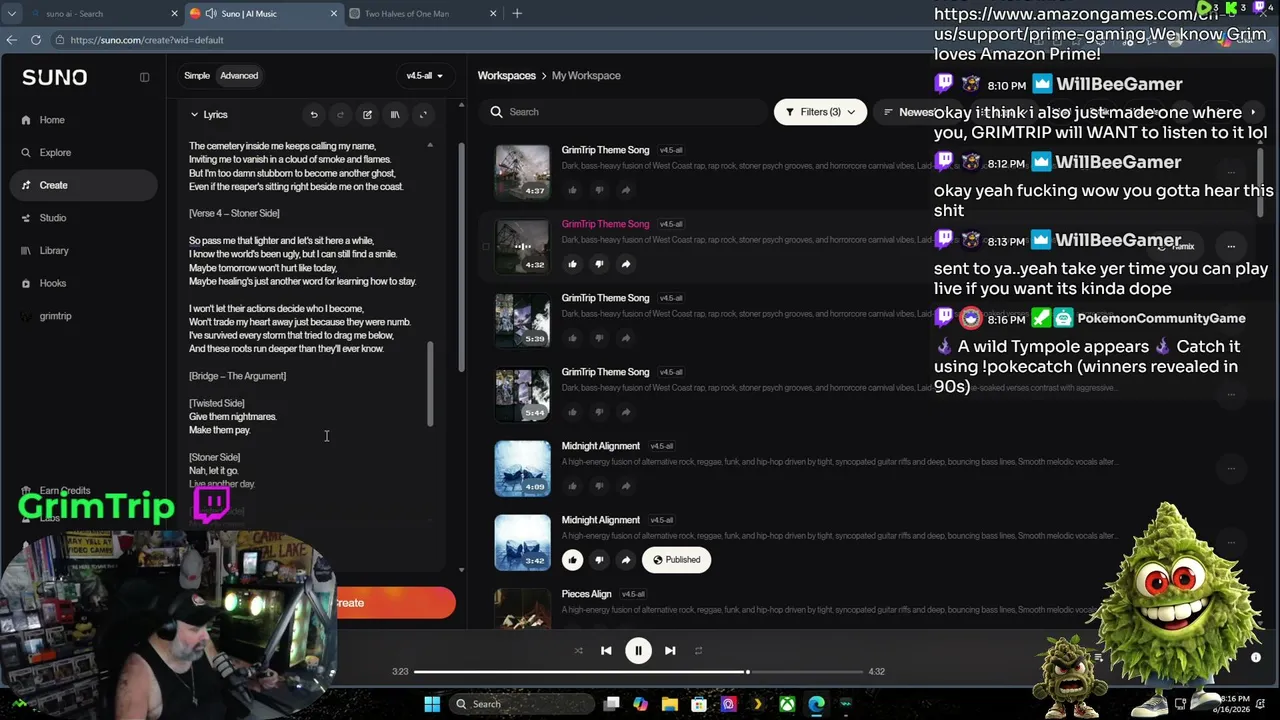The height and width of the screenshot is (720, 1280).
Task: Click the "[Verse 4 – Stoner Side]" lyrics line
Action: [234, 213]
